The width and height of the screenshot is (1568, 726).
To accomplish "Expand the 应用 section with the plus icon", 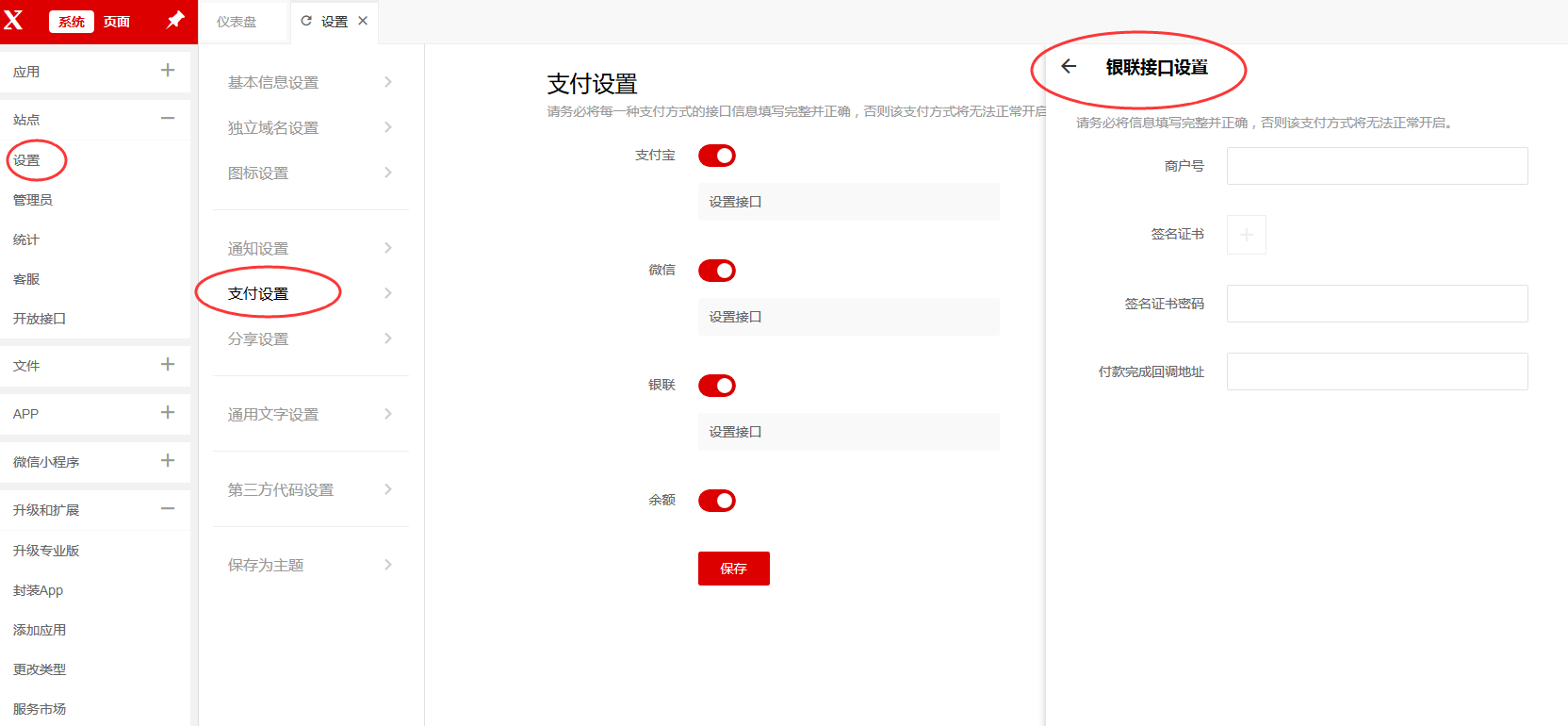I will [168, 70].
